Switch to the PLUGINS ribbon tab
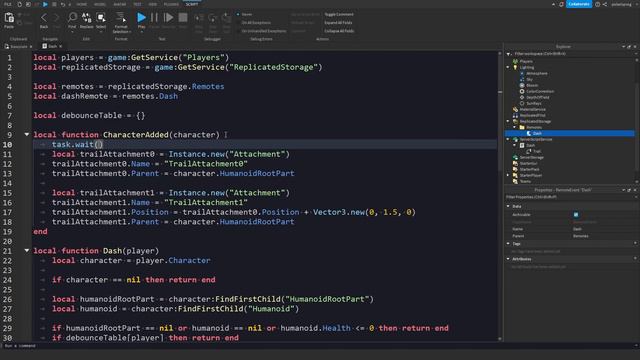This screenshot has height=360, width=640. click(171, 4)
